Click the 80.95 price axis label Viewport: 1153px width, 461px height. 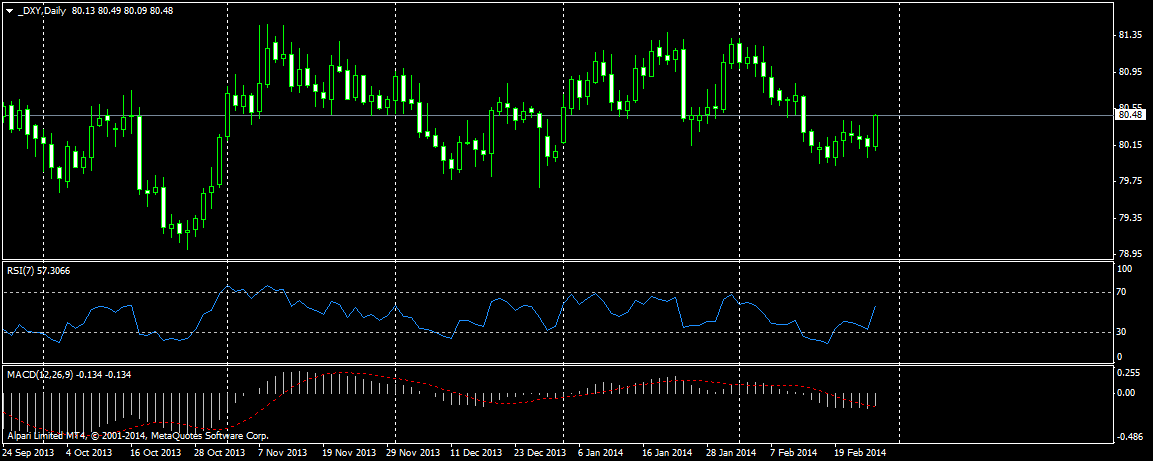pos(1129,72)
